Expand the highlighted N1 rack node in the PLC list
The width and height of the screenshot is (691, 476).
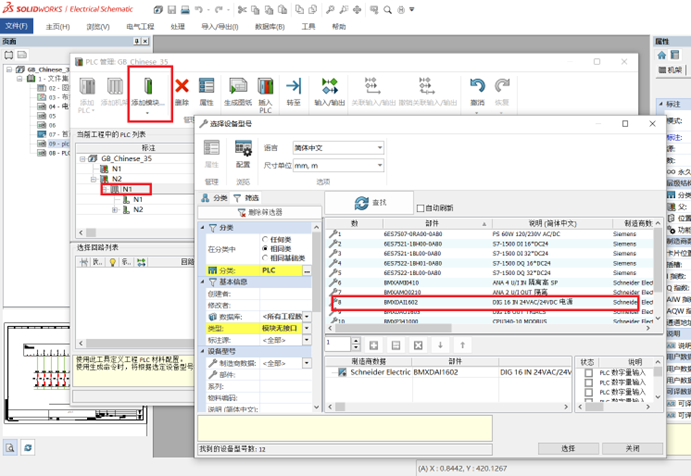point(106,189)
